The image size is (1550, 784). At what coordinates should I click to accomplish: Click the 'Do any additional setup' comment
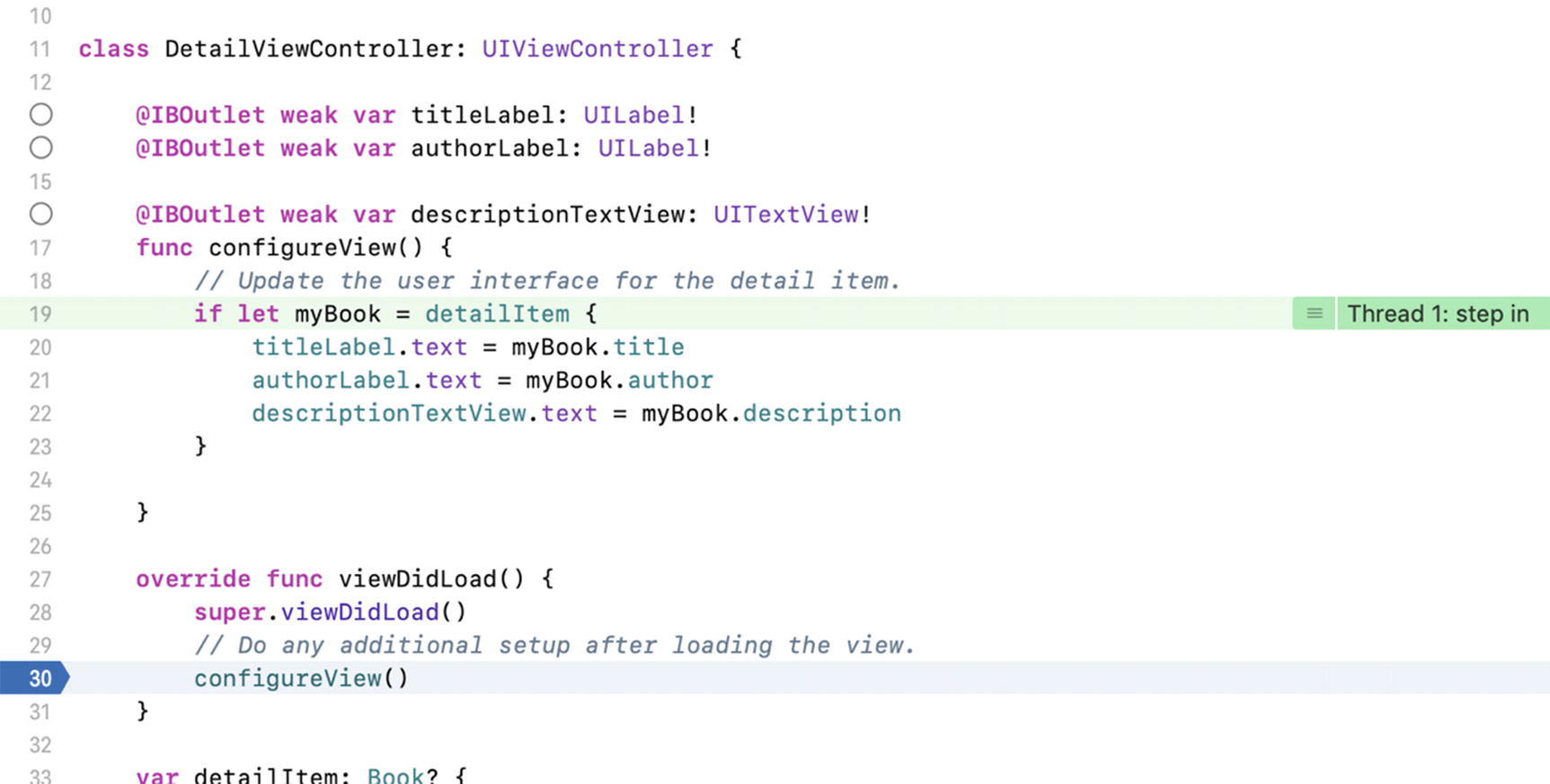coord(554,646)
